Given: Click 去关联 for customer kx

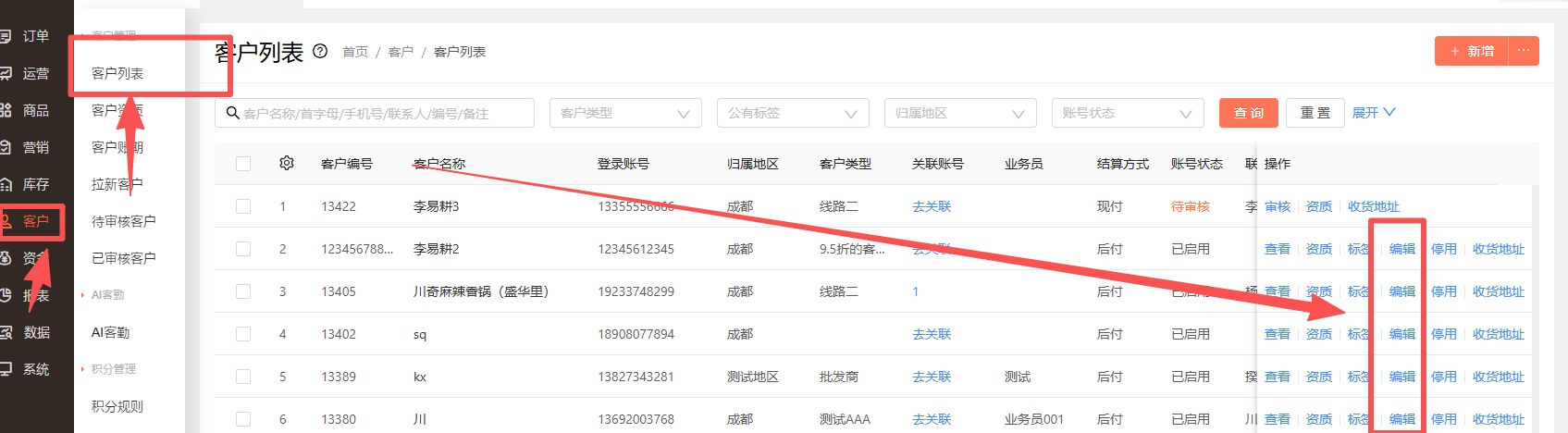Looking at the screenshot, I should (x=932, y=377).
